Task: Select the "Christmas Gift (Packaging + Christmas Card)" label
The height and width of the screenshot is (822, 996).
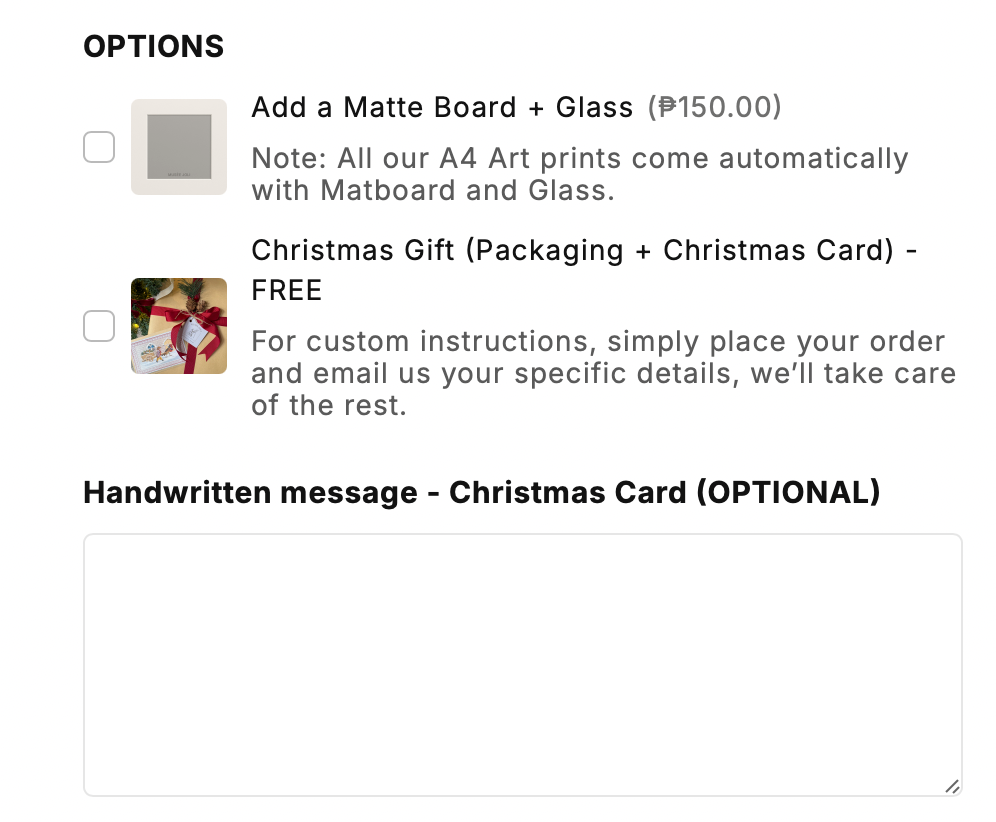Action: pyautogui.click(x=572, y=250)
